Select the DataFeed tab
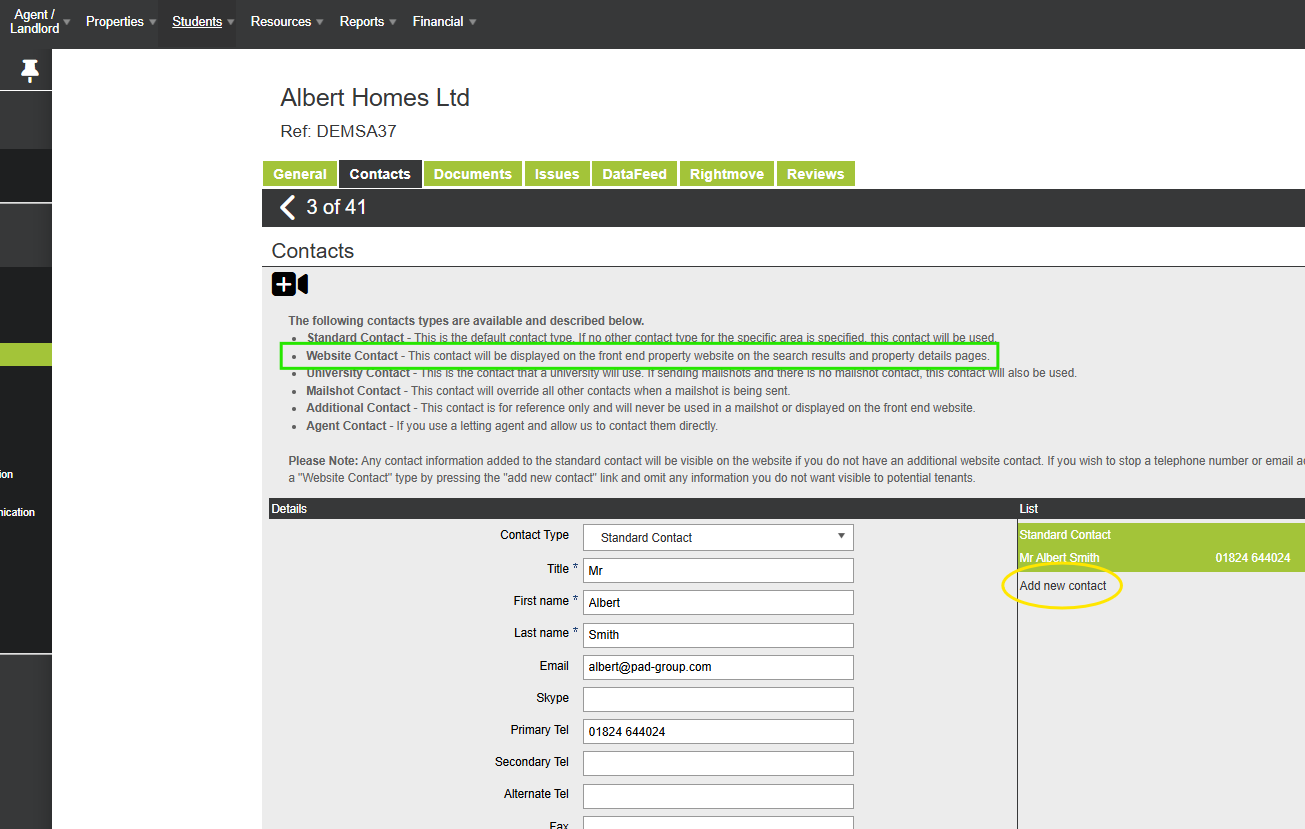Image resolution: width=1305 pixels, height=829 pixels. [634, 174]
